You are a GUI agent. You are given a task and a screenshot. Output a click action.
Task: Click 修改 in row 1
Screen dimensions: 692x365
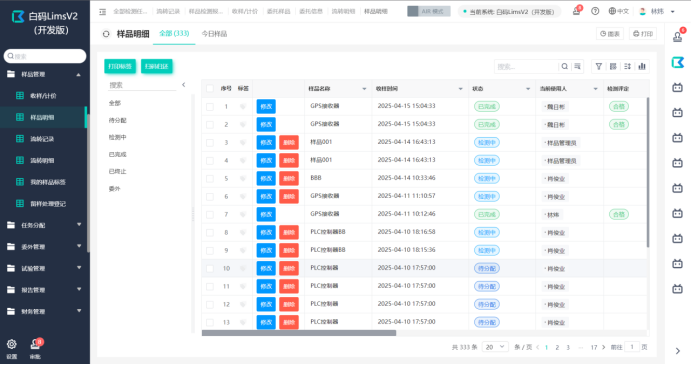click(266, 106)
